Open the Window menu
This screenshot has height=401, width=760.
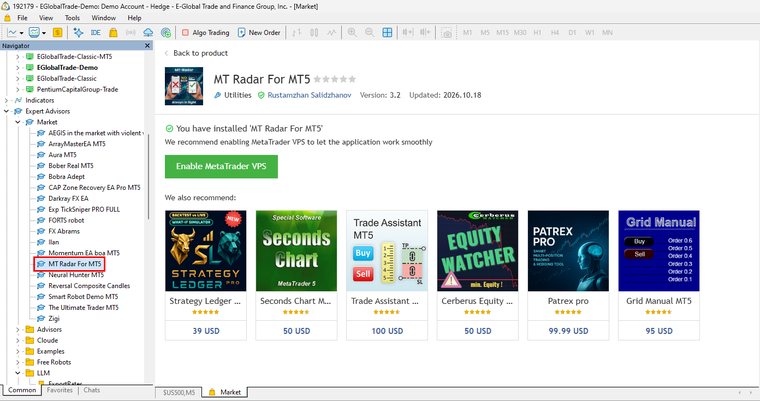[x=104, y=18]
